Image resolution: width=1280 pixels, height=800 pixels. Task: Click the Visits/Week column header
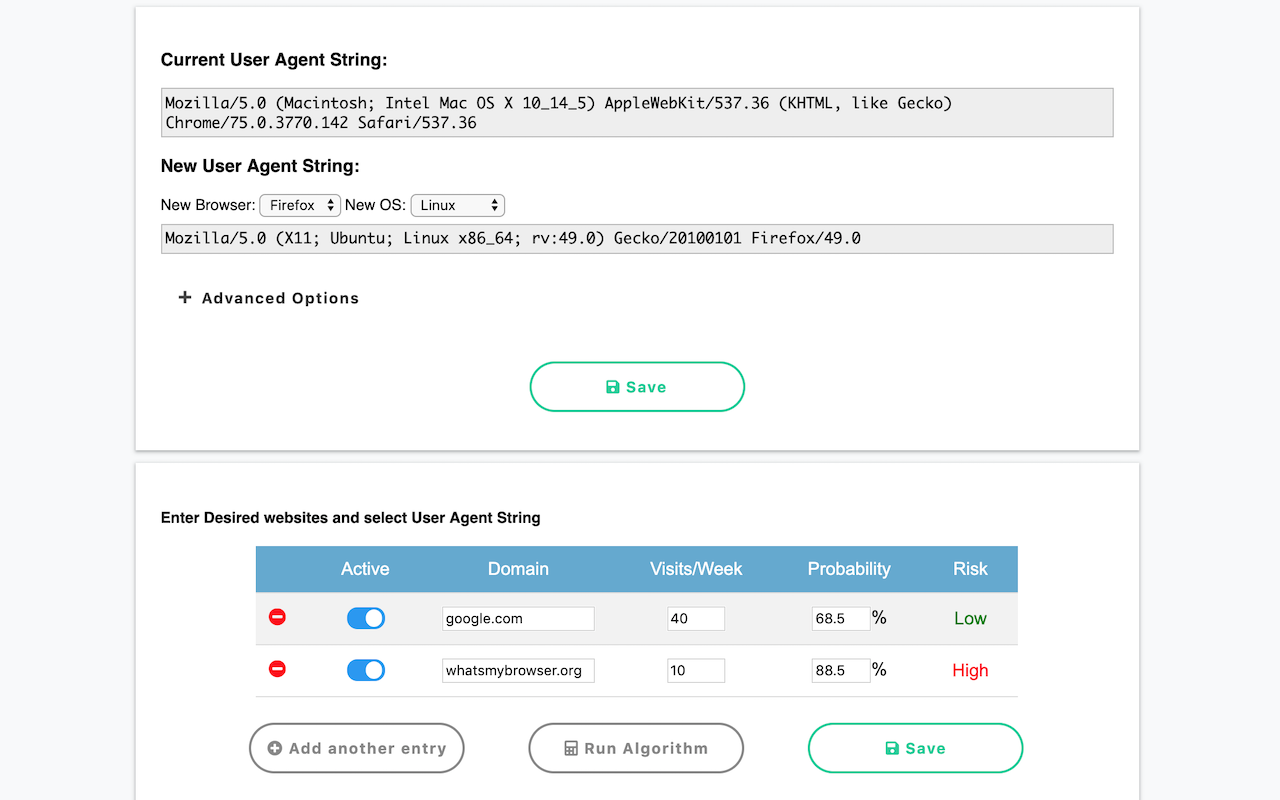click(x=696, y=569)
